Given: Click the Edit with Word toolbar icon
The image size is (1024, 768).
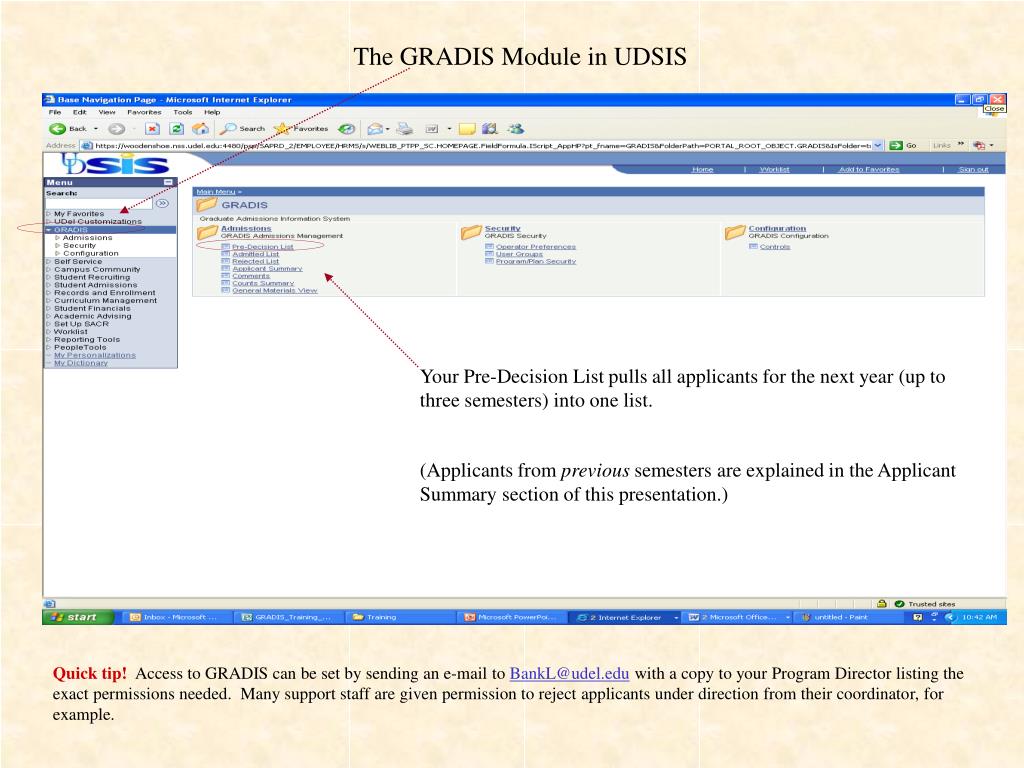Looking at the screenshot, I should (x=432, y=129).
